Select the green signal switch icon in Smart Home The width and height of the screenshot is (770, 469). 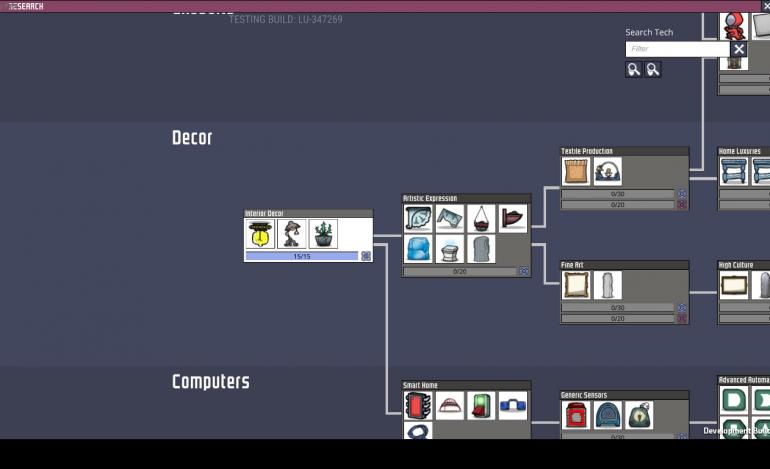coord(481,406)
